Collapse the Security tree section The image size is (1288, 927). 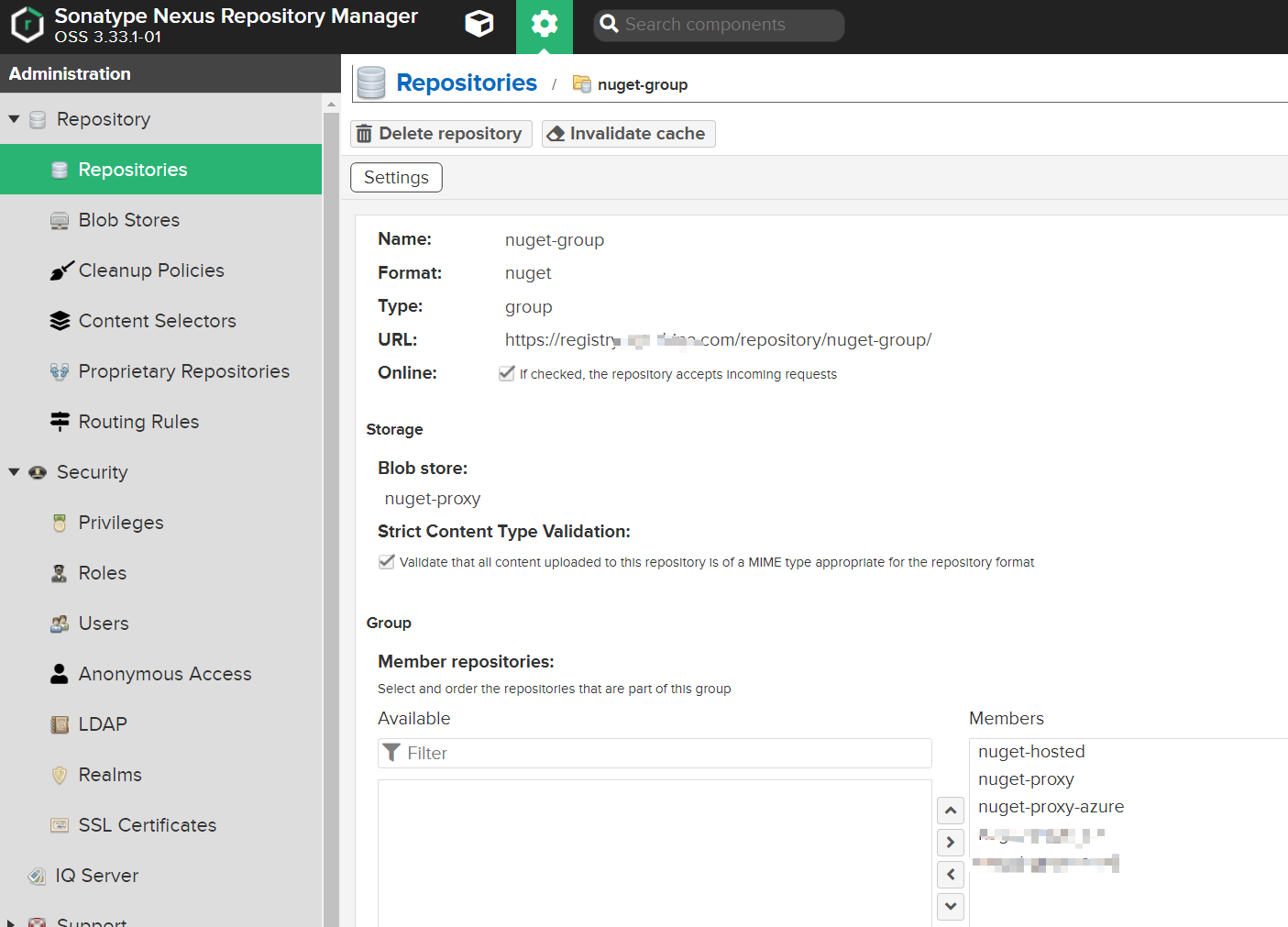point(14,472)
